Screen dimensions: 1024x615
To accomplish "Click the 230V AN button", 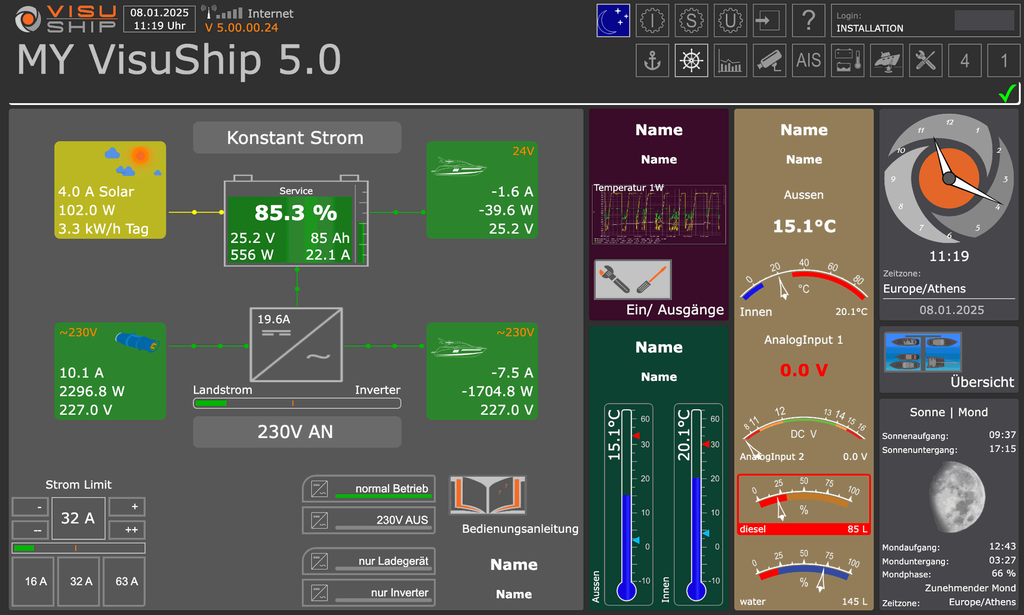I will coord(296,432).
